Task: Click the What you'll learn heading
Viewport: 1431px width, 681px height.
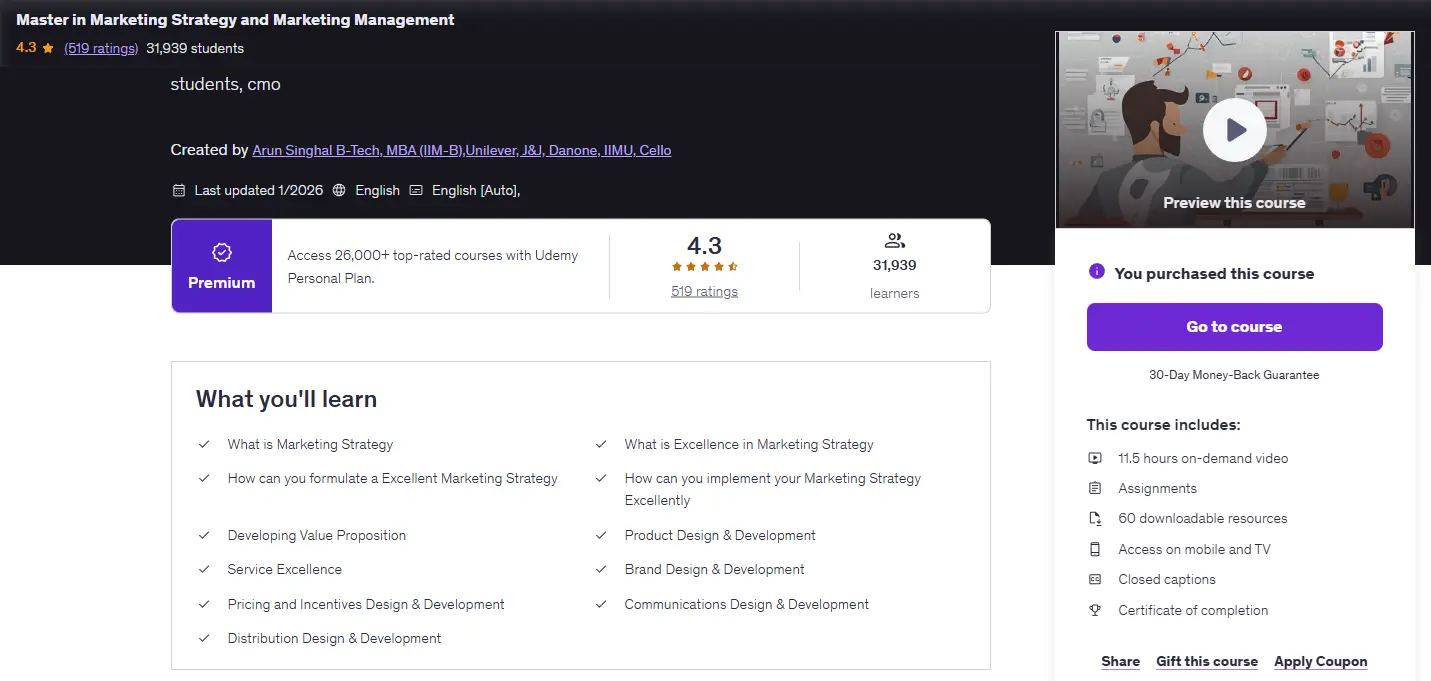Action: 286,399
